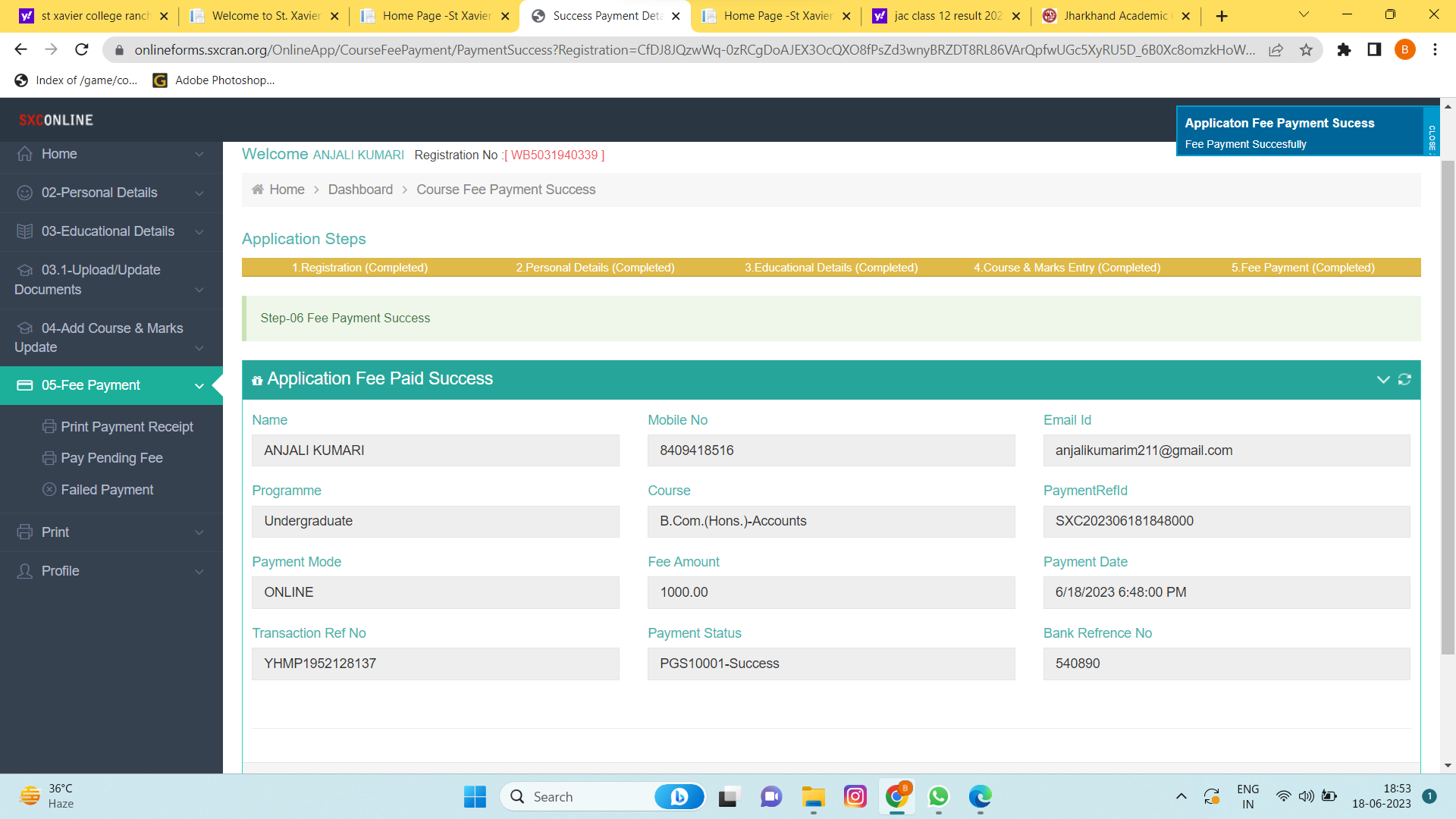1456x819 pixels.
Task: Click the Print Payment Receipt printer icon
Action: pos(49,427)
